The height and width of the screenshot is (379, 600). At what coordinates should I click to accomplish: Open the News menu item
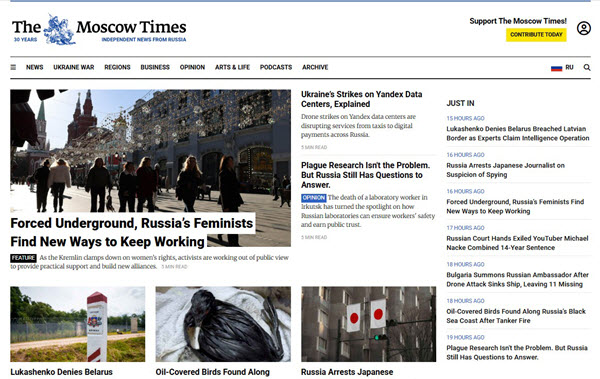coord(34,67)
